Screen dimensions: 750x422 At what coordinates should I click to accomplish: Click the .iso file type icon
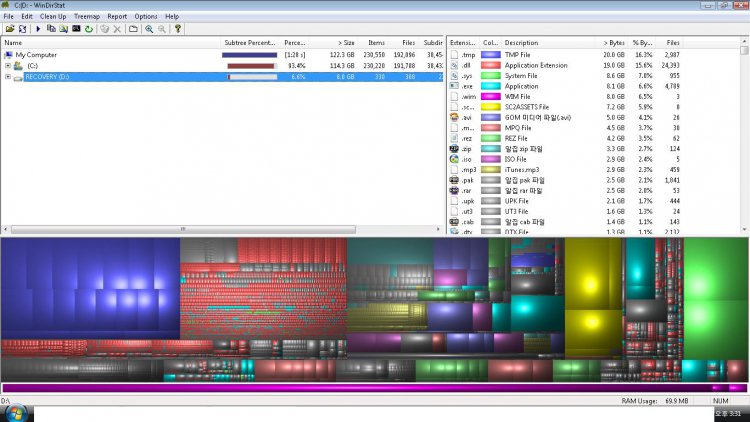[454, 159]
